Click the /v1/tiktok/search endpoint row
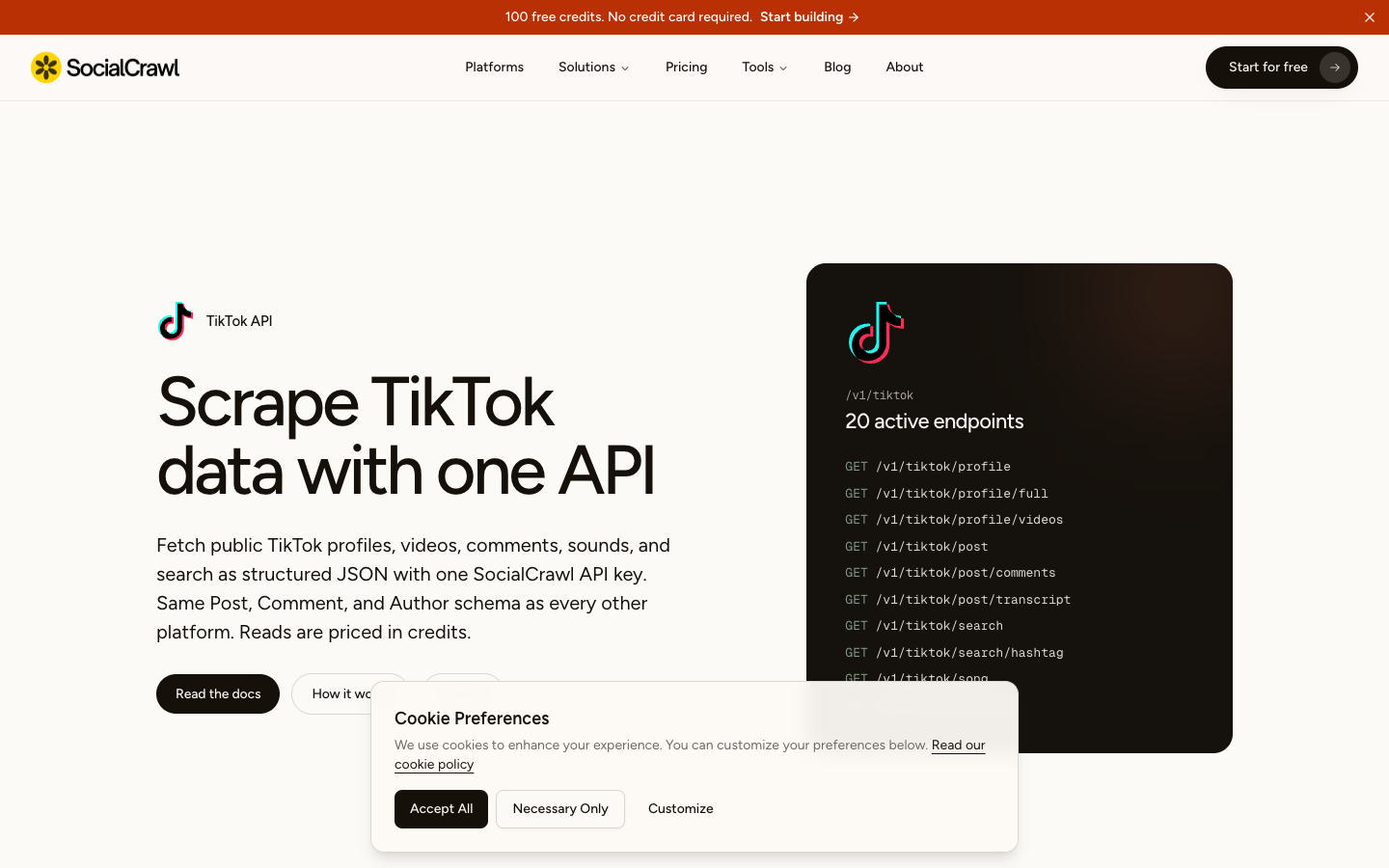The height and width of the screenshot is (868, 1389). click(924, 626)
